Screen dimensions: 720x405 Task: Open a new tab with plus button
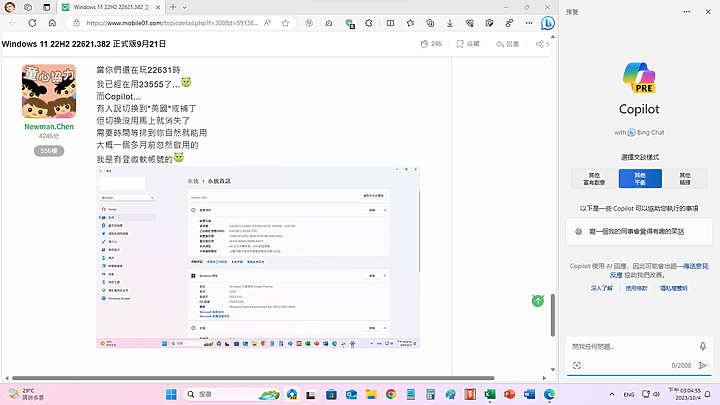pyautogui.click(x=173, y=7)
